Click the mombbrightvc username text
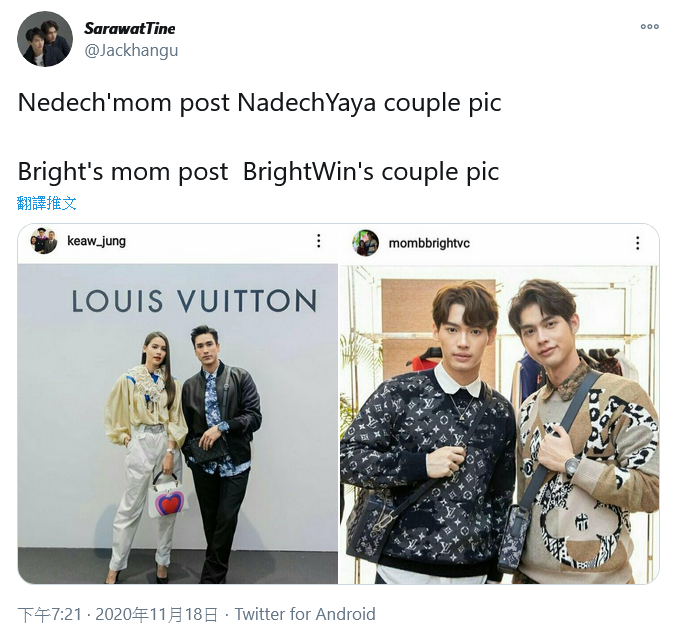Image resolution: width=677 pixels, height=642 pixels. 429,243
